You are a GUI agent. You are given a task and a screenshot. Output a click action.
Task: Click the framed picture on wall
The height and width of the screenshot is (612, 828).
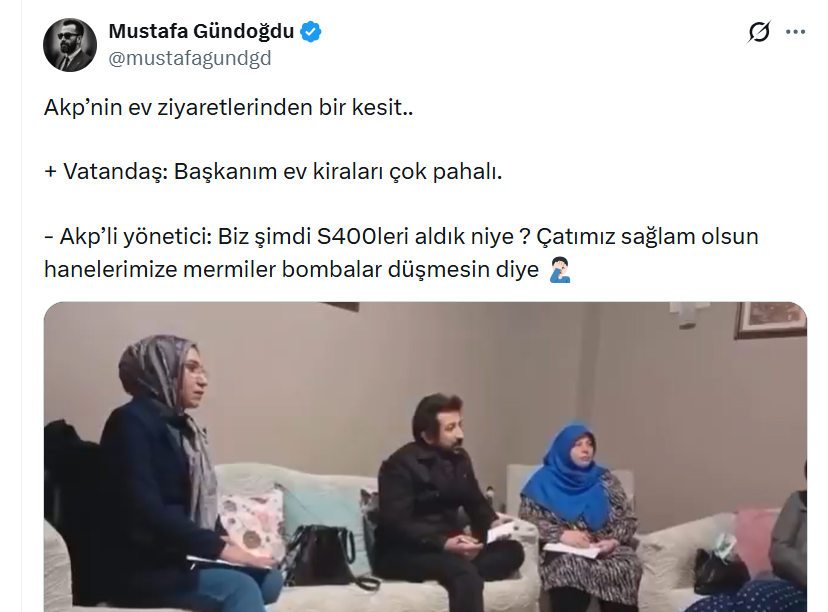(x=770, y=320)
